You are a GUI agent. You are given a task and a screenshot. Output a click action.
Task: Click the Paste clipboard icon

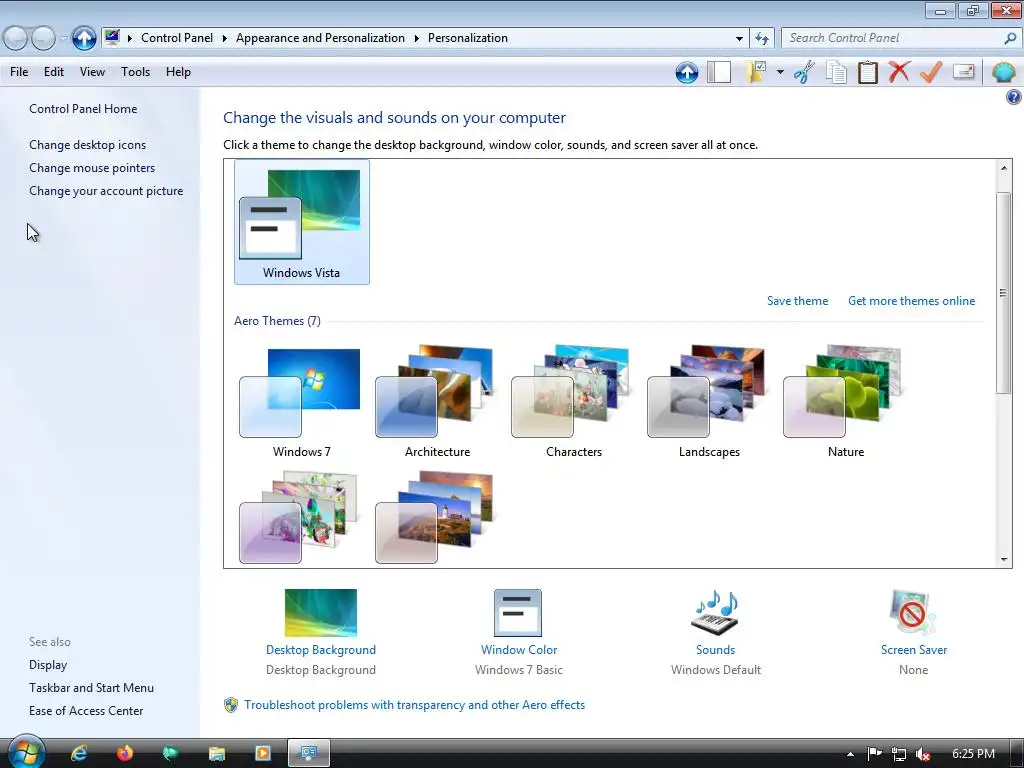point(868,72)
